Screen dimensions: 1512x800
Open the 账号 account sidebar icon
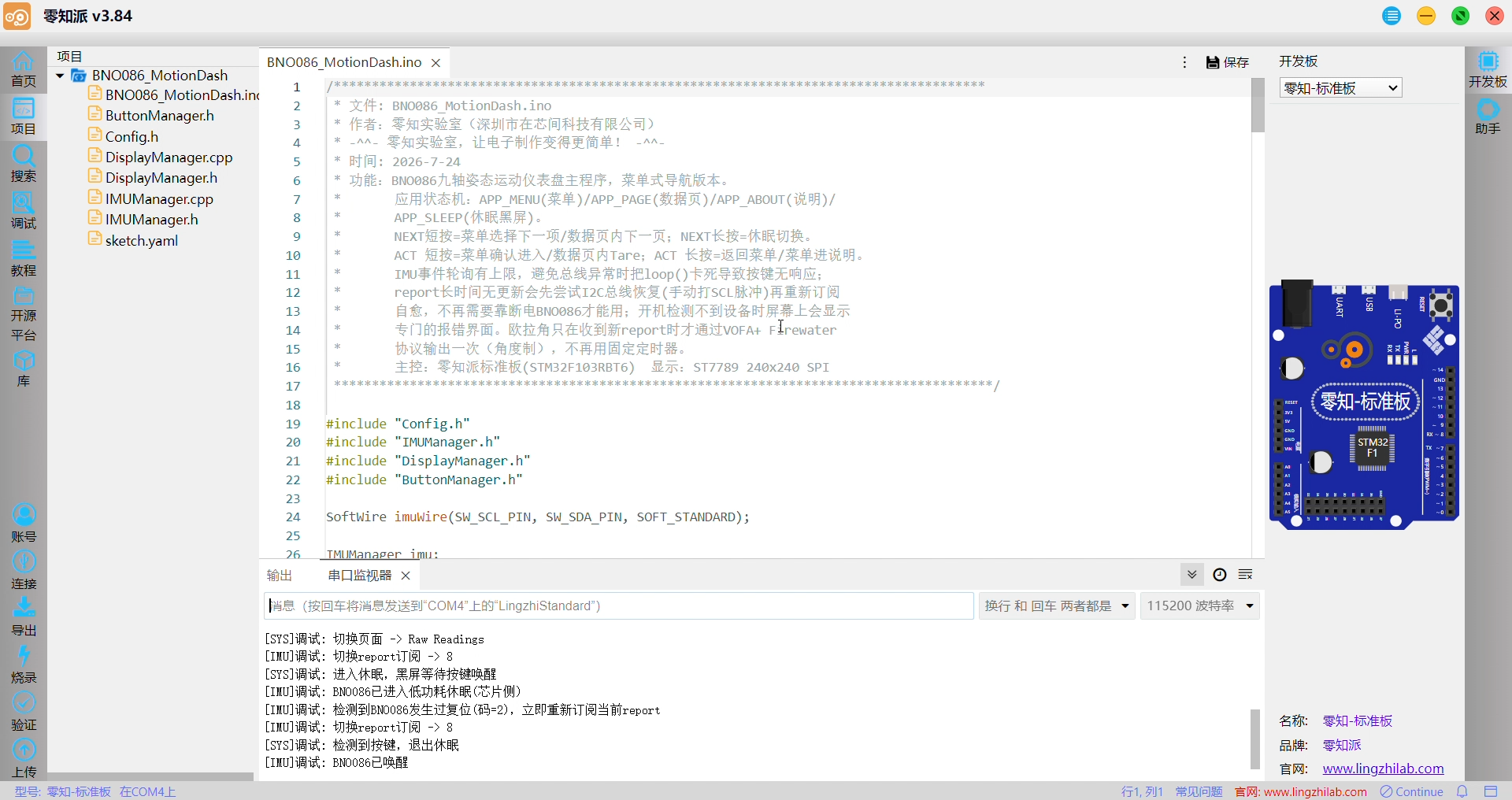23,524
